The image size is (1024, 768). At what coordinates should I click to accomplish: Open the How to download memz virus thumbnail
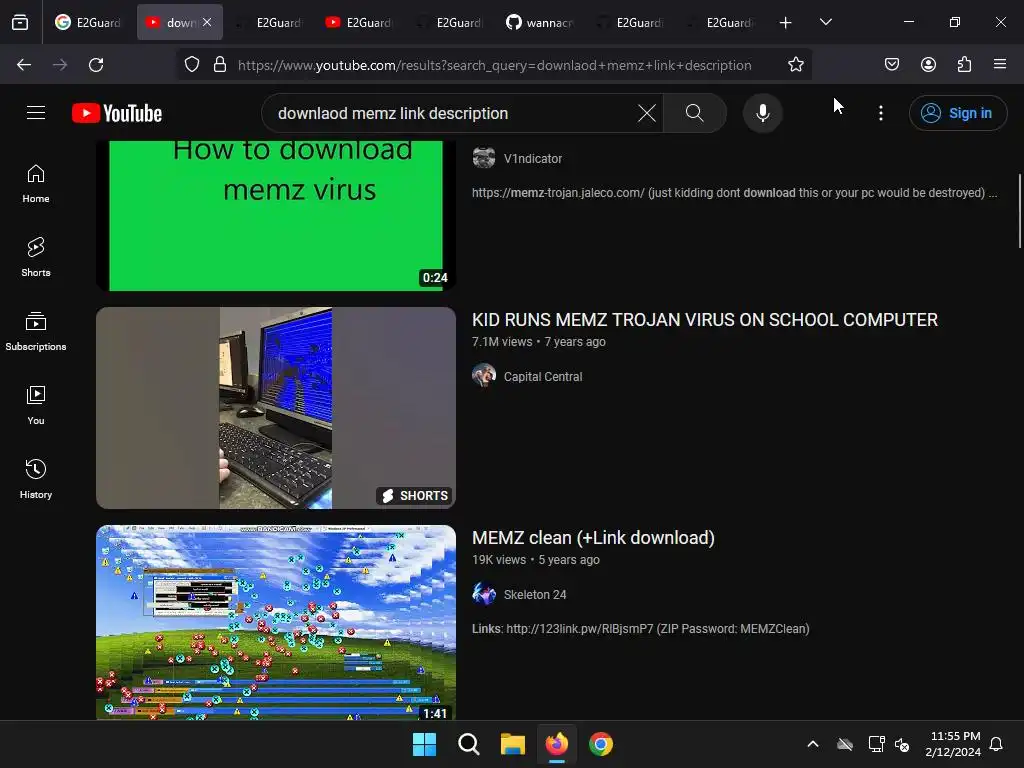point(276,216)
